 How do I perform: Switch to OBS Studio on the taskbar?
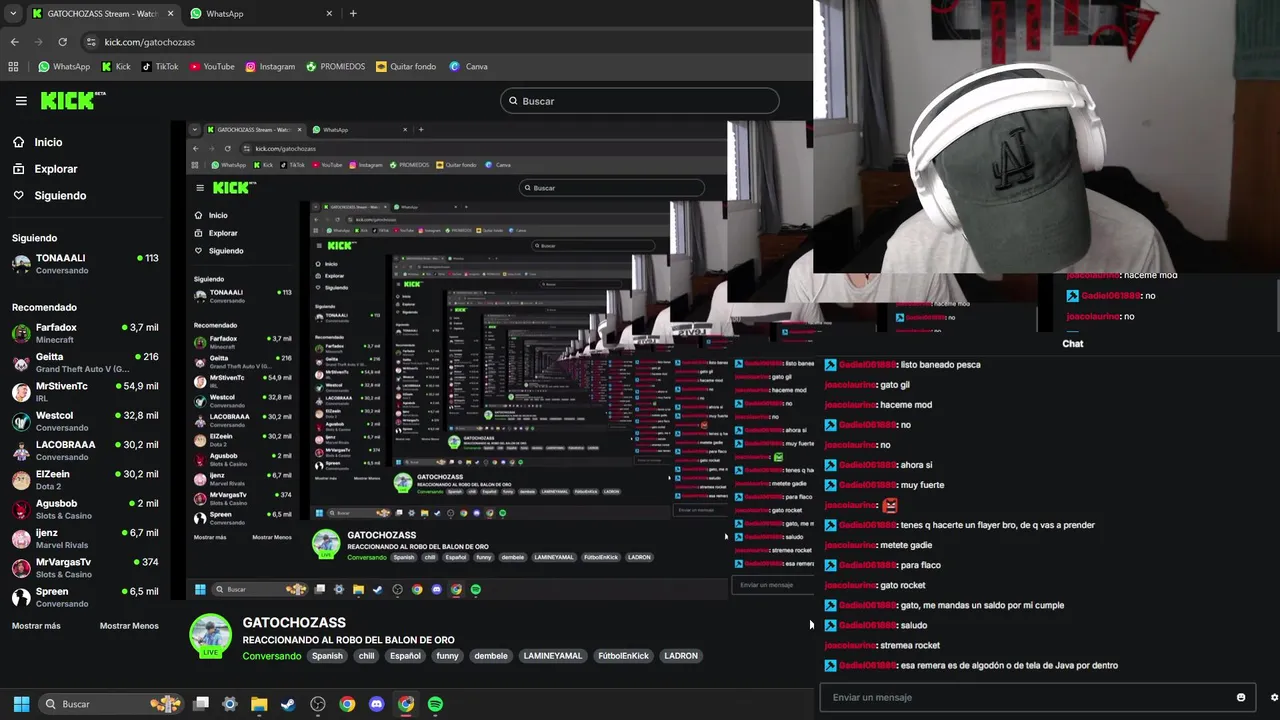pos(318,704)
